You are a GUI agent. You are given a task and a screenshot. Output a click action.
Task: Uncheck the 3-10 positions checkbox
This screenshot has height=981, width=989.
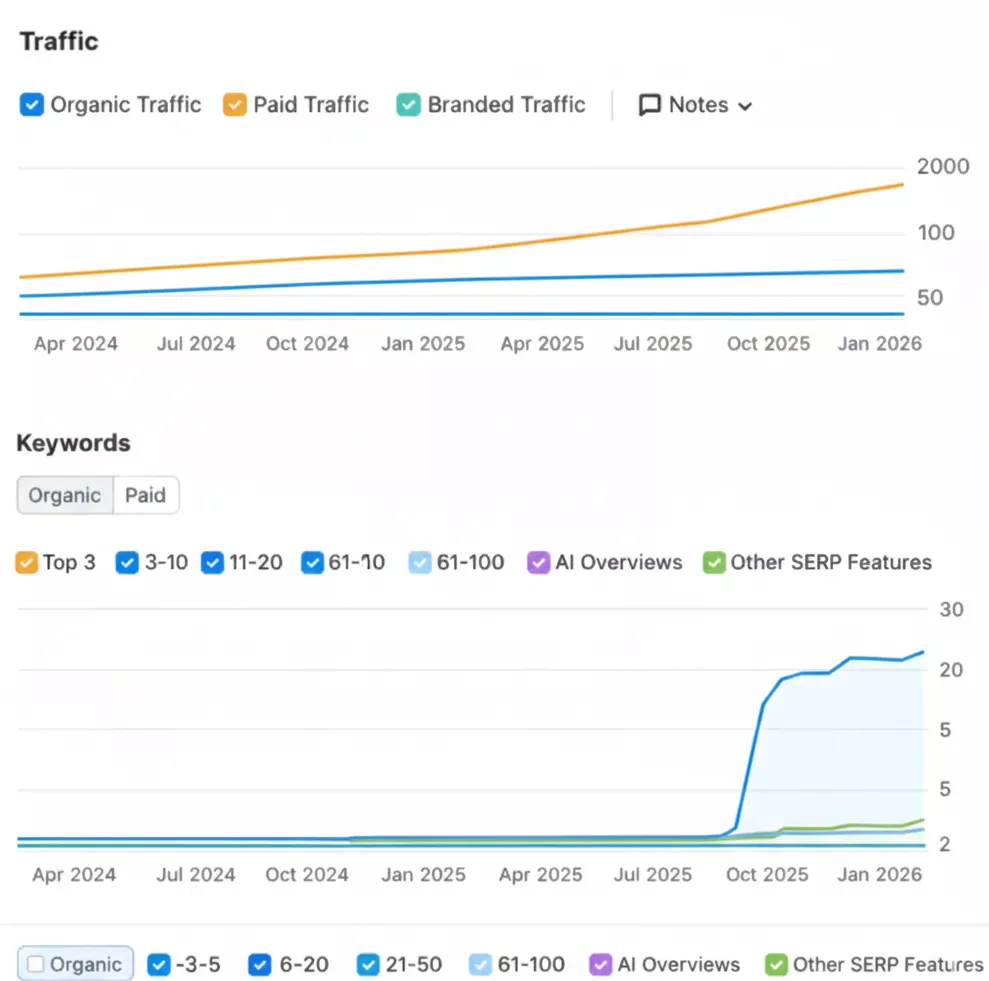tap(127, 562)
